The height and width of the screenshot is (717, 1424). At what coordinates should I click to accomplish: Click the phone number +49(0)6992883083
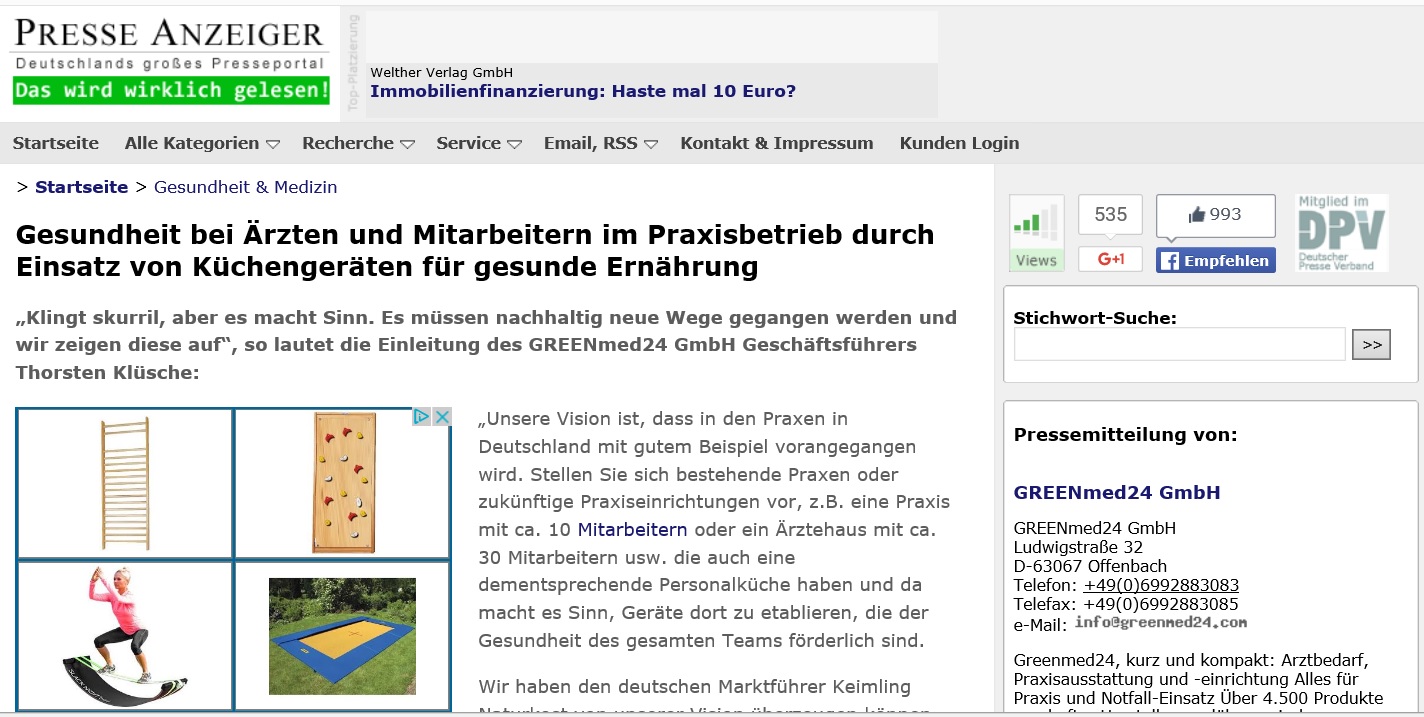coord(1161,585)
